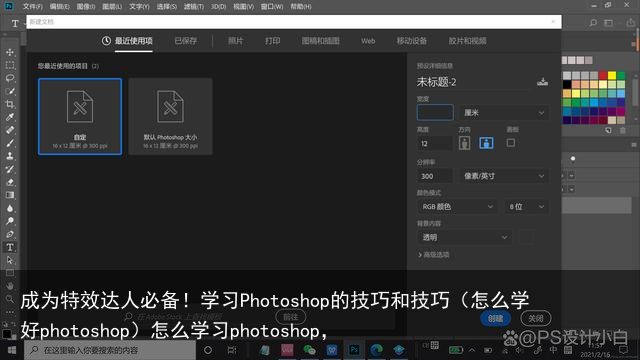640x360 pixels.
Task: Close the new document dialog with X
Action: point(553,22)
